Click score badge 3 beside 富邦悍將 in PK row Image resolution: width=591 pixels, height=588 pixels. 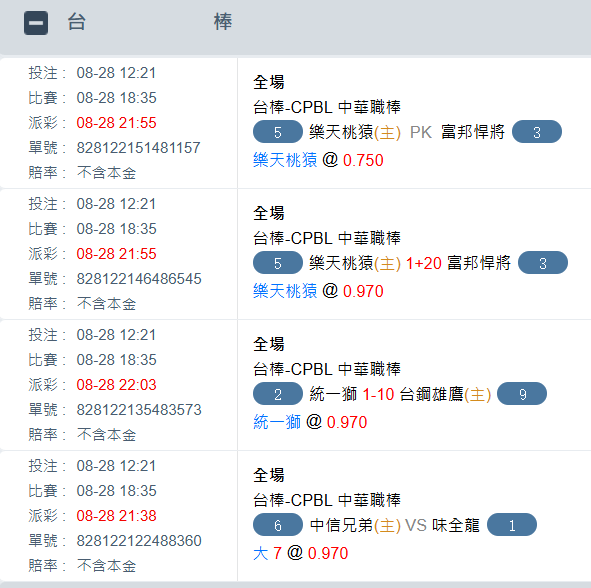tap(537, 132)
